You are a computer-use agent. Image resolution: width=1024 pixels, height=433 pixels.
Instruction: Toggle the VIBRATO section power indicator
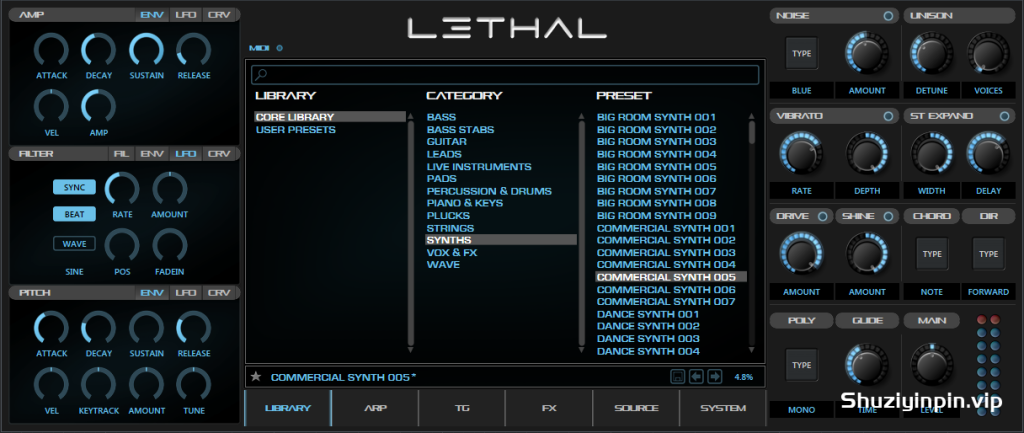888,116
